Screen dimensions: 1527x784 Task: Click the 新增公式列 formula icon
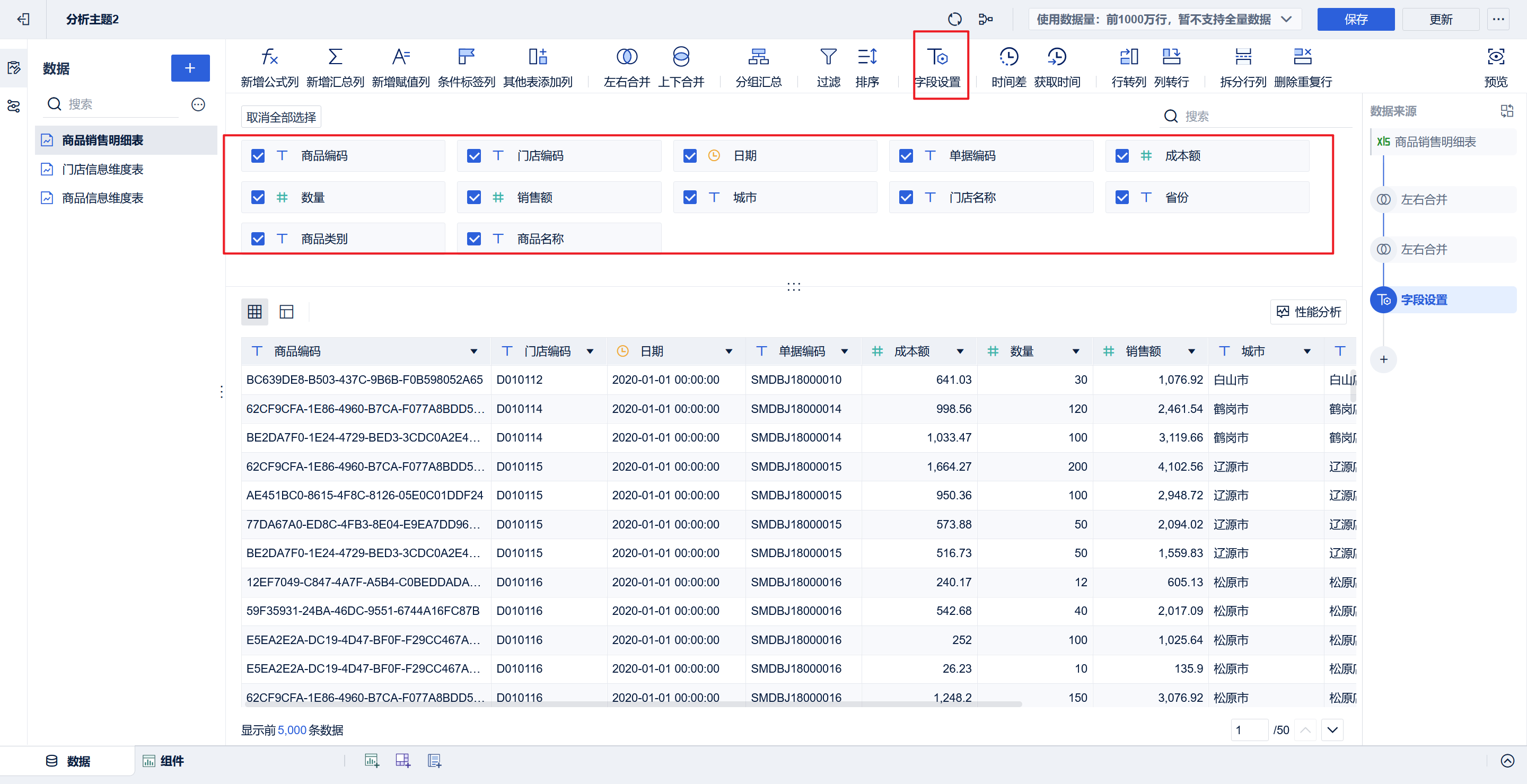269,57
